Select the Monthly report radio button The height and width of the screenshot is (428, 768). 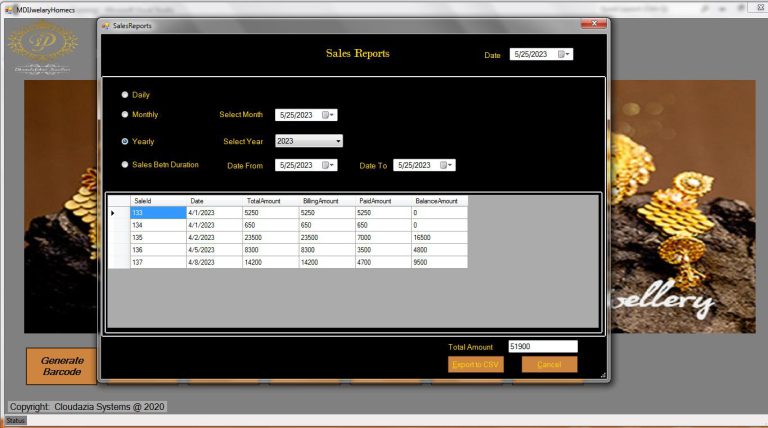click(x=125, y=115)
